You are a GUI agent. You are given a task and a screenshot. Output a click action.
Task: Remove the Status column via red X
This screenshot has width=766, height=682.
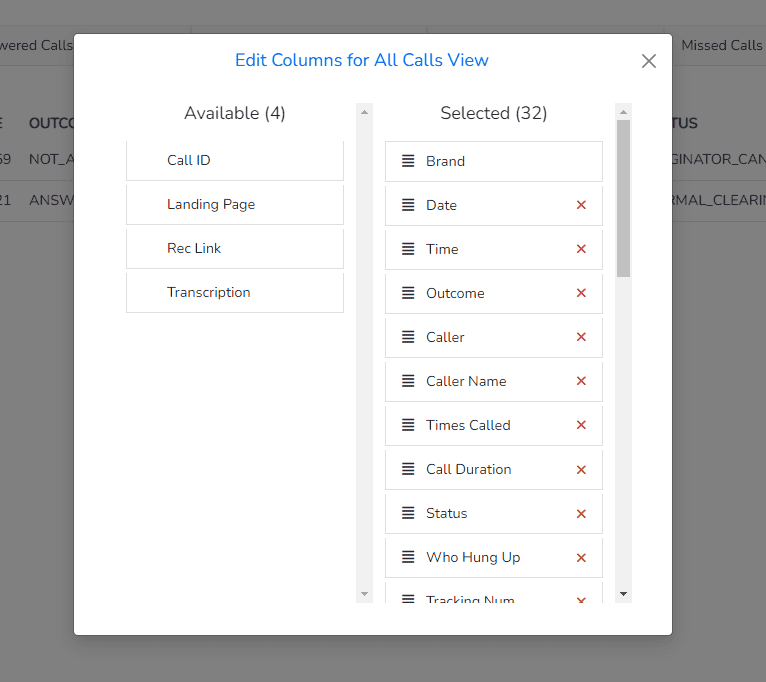(x=581, y=514)
